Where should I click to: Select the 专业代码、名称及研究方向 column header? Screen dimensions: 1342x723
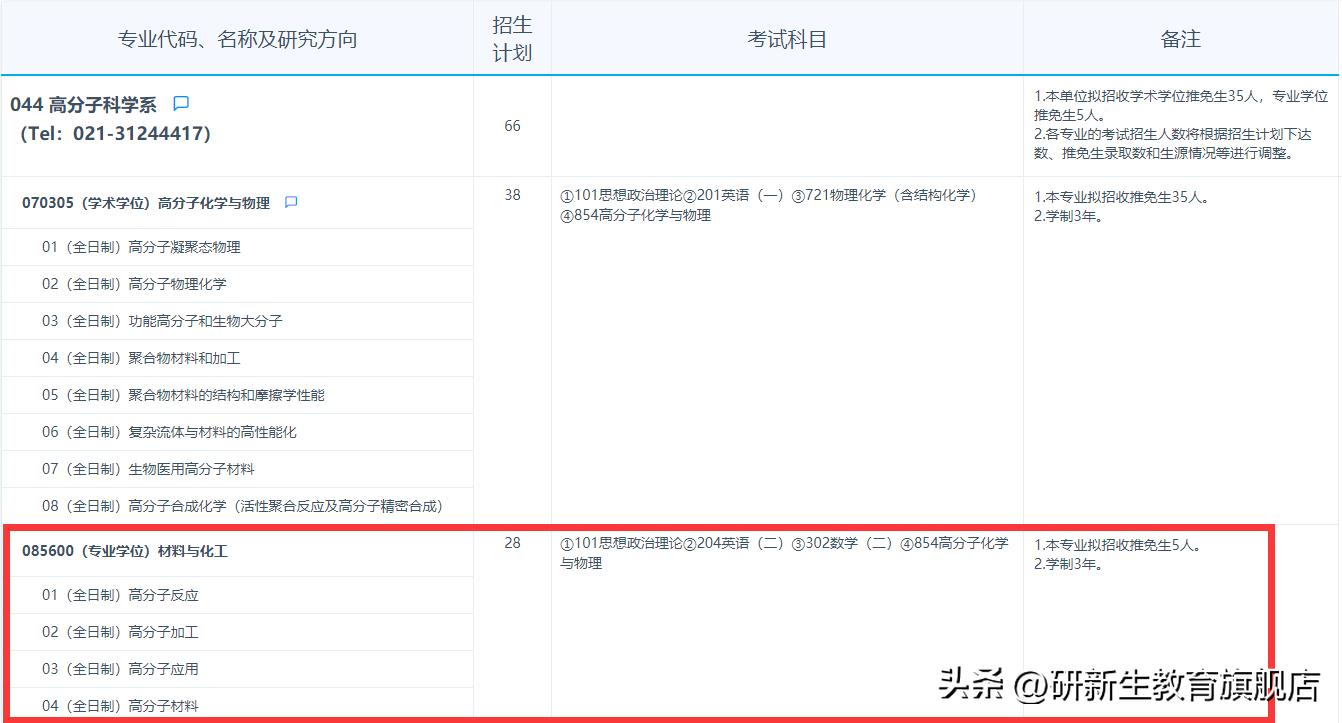pyautogui.click(x=237, y=38)
